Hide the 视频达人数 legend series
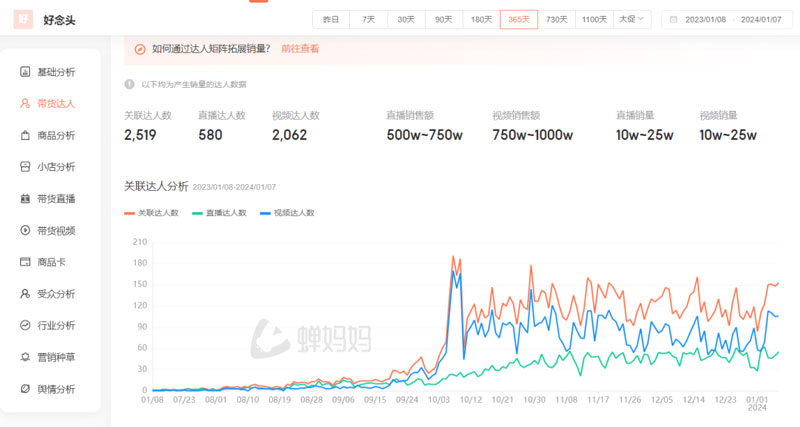800x427 pixels. pos(287,213)
